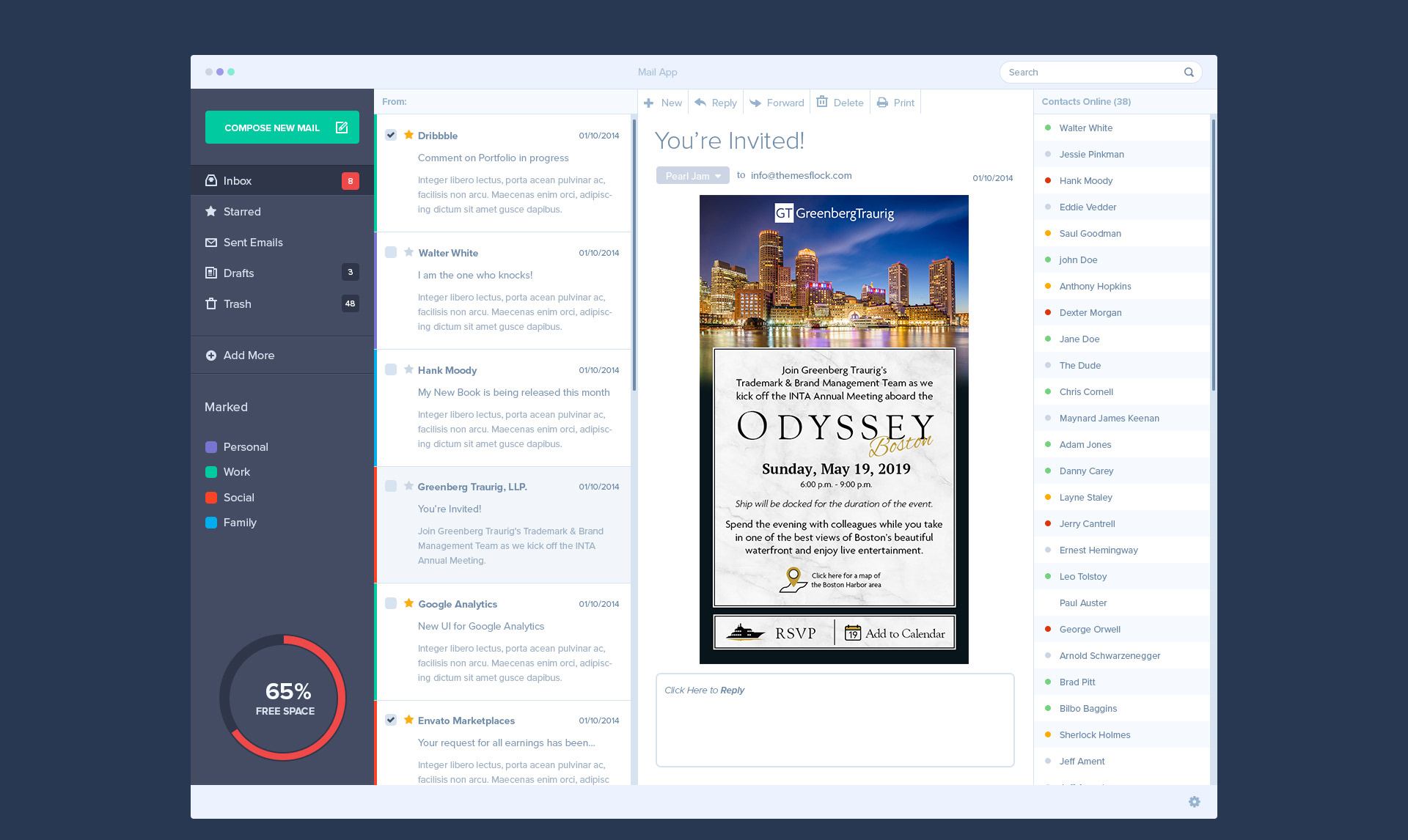The width and height of the screenshot is (1408, 840).
Task: Uncheck the Envato Marketplaces email checkbox
Action: pos(391,720)
